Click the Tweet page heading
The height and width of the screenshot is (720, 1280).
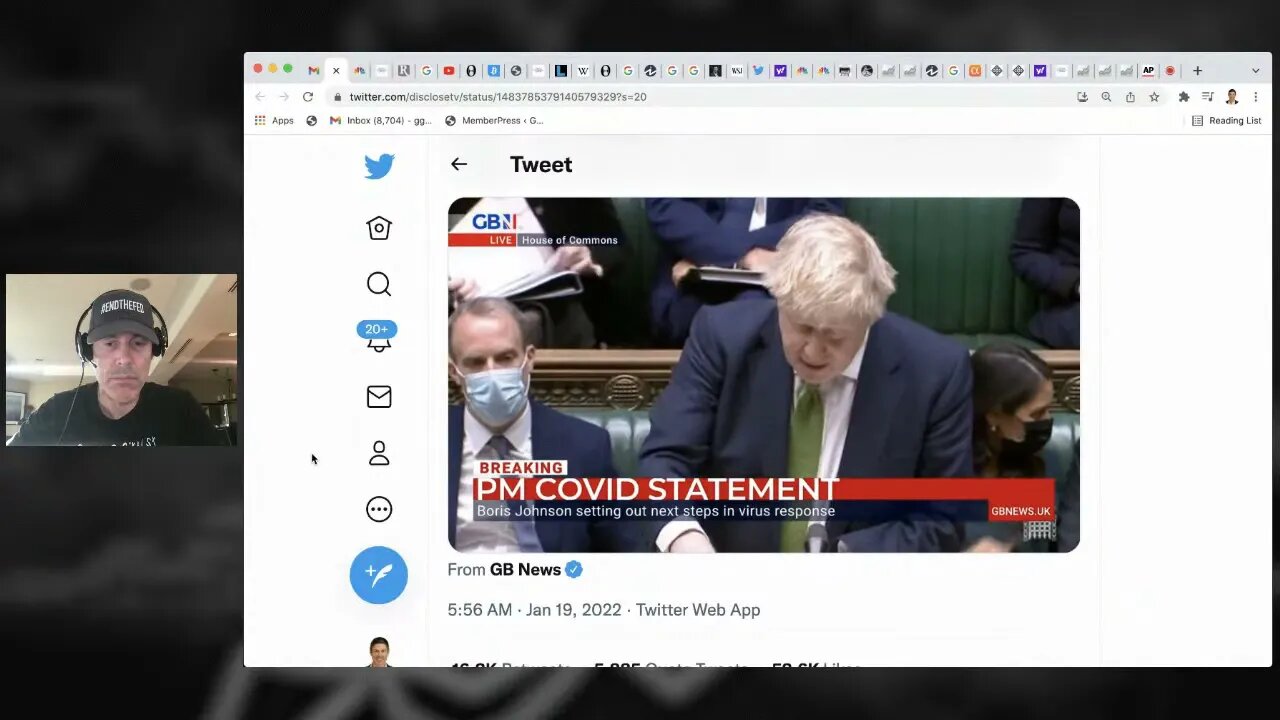(541, 165)
